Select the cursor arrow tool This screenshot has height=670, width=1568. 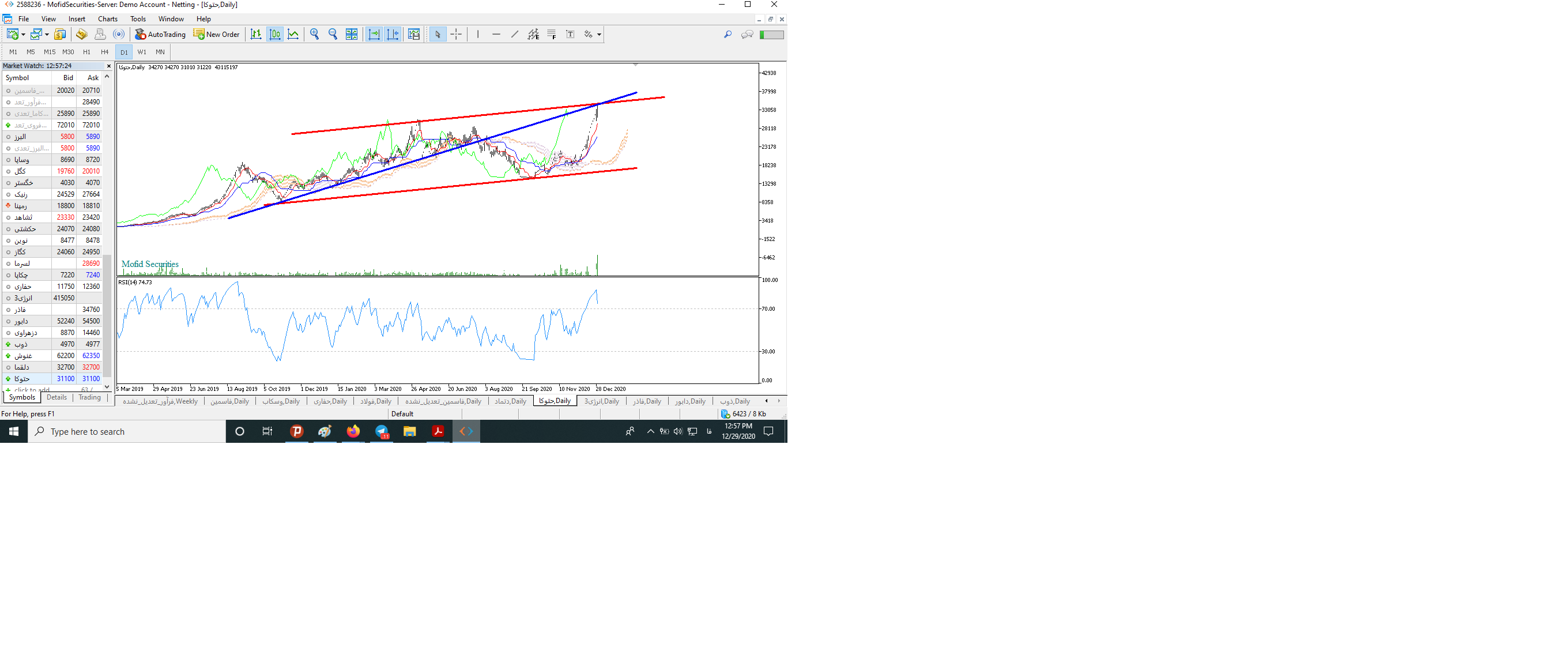(x=438, y=34)
